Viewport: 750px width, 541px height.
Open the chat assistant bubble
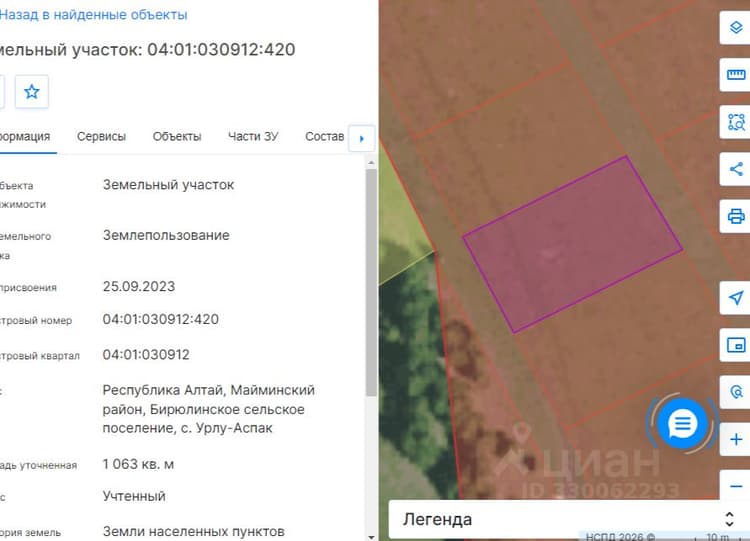click(x=682, y=423)
